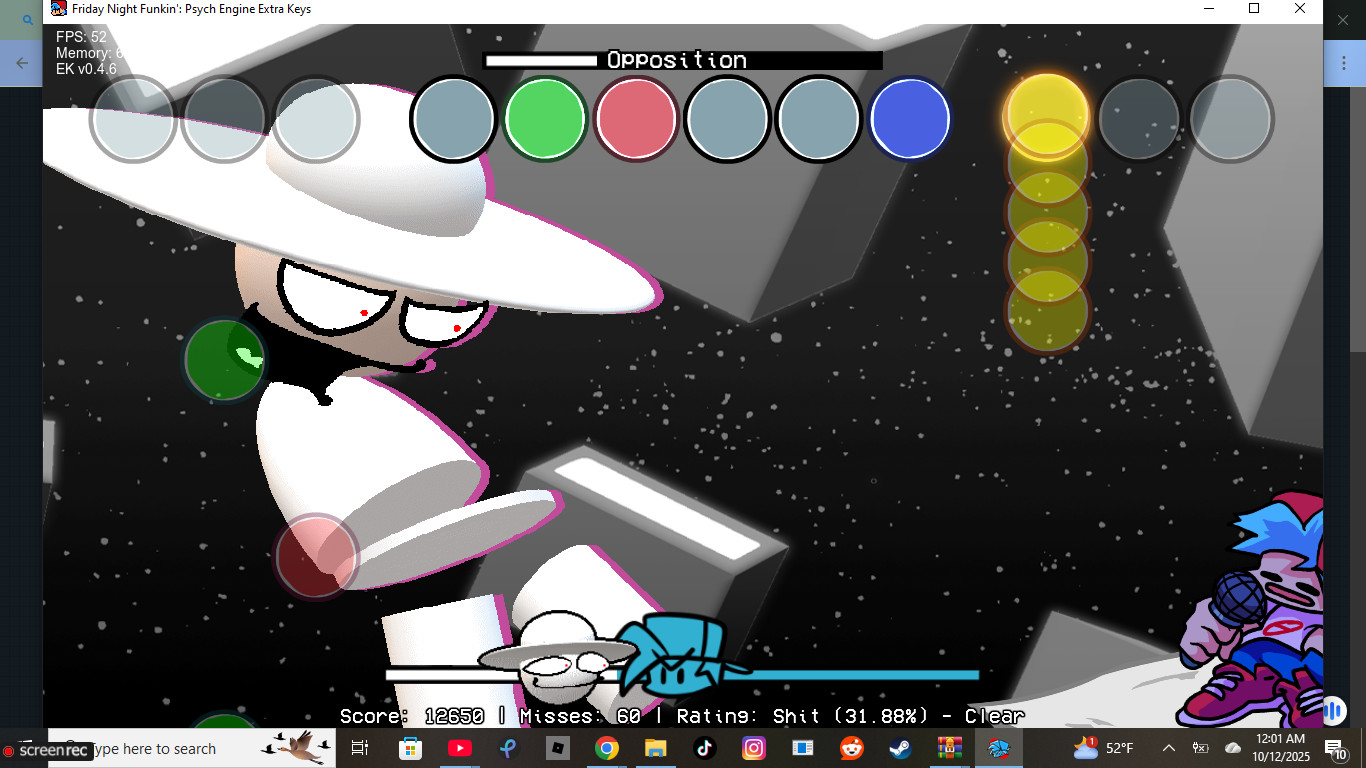The width and height of the screenshot is (1366, 768).
Task: Click the red receptor in the strum row
Action: [x=636, y=119]
